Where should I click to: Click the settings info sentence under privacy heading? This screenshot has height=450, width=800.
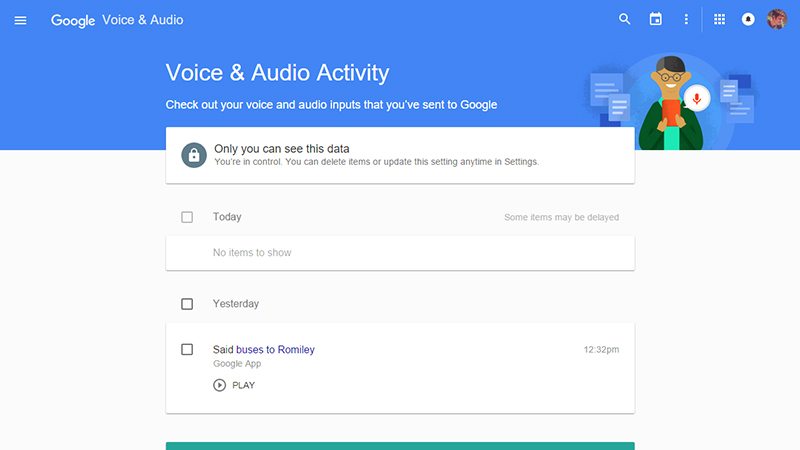pyautogui.click(x=377, y=162)
